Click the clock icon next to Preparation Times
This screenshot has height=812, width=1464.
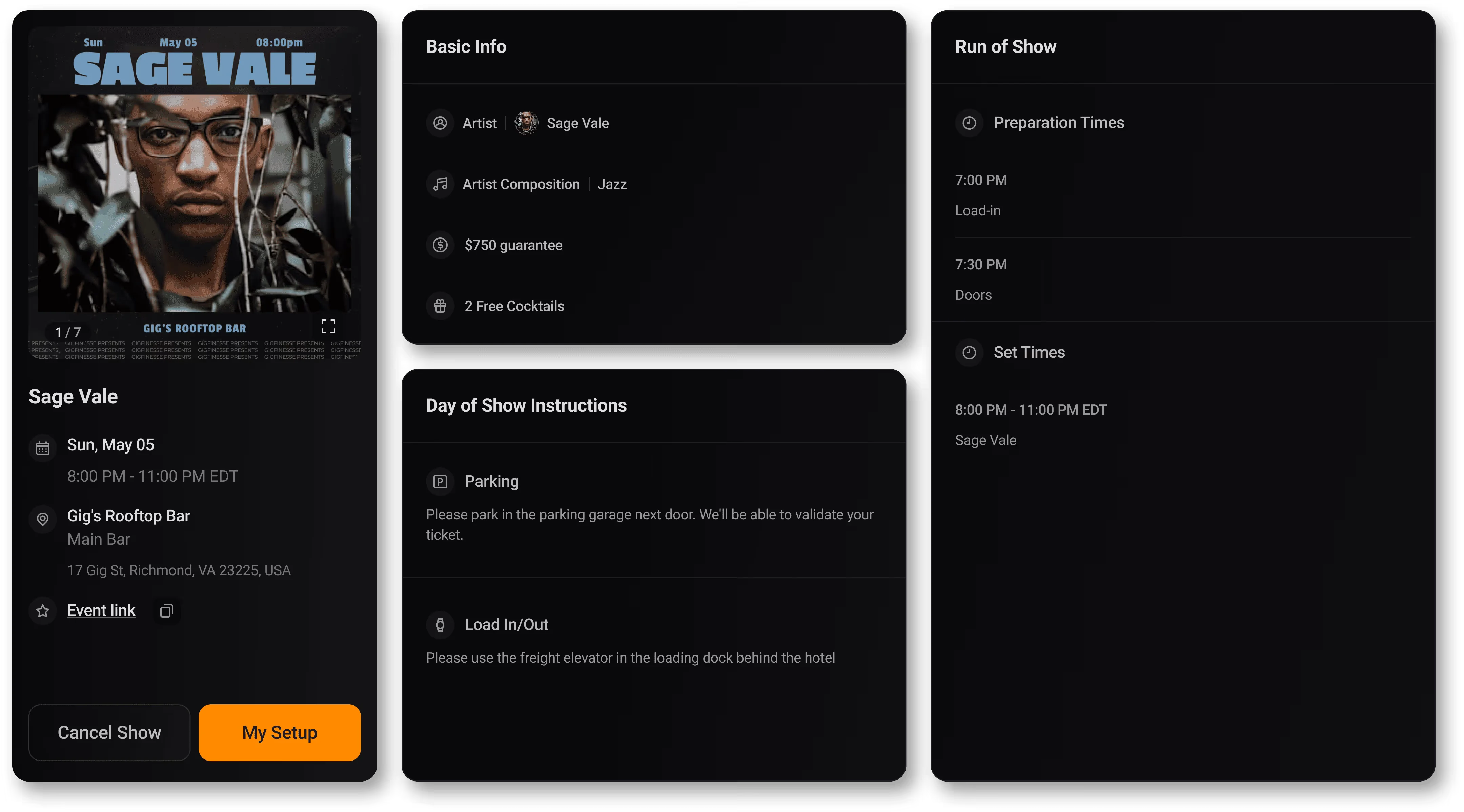click(969, 123)
